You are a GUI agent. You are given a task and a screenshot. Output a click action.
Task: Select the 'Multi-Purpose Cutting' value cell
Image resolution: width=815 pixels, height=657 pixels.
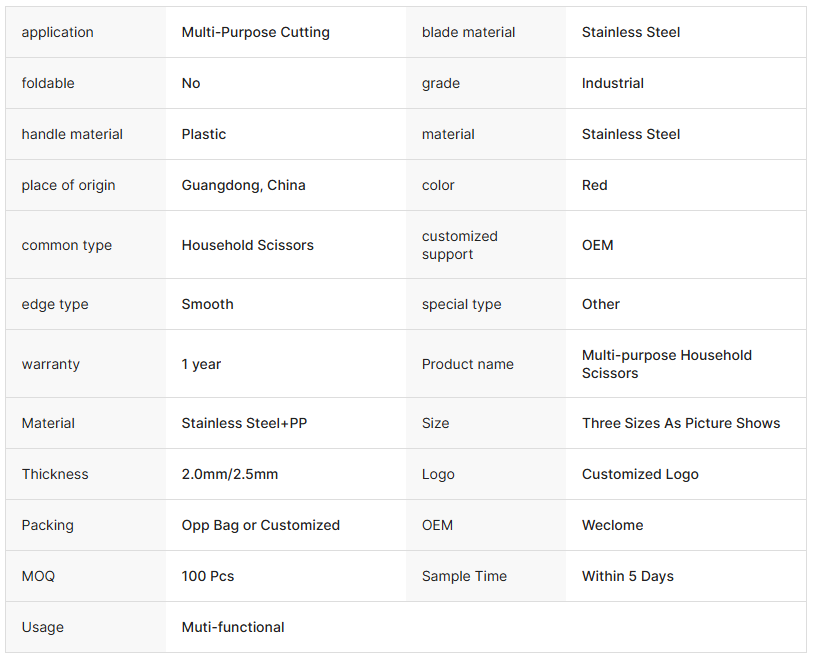tap(255, 32)
